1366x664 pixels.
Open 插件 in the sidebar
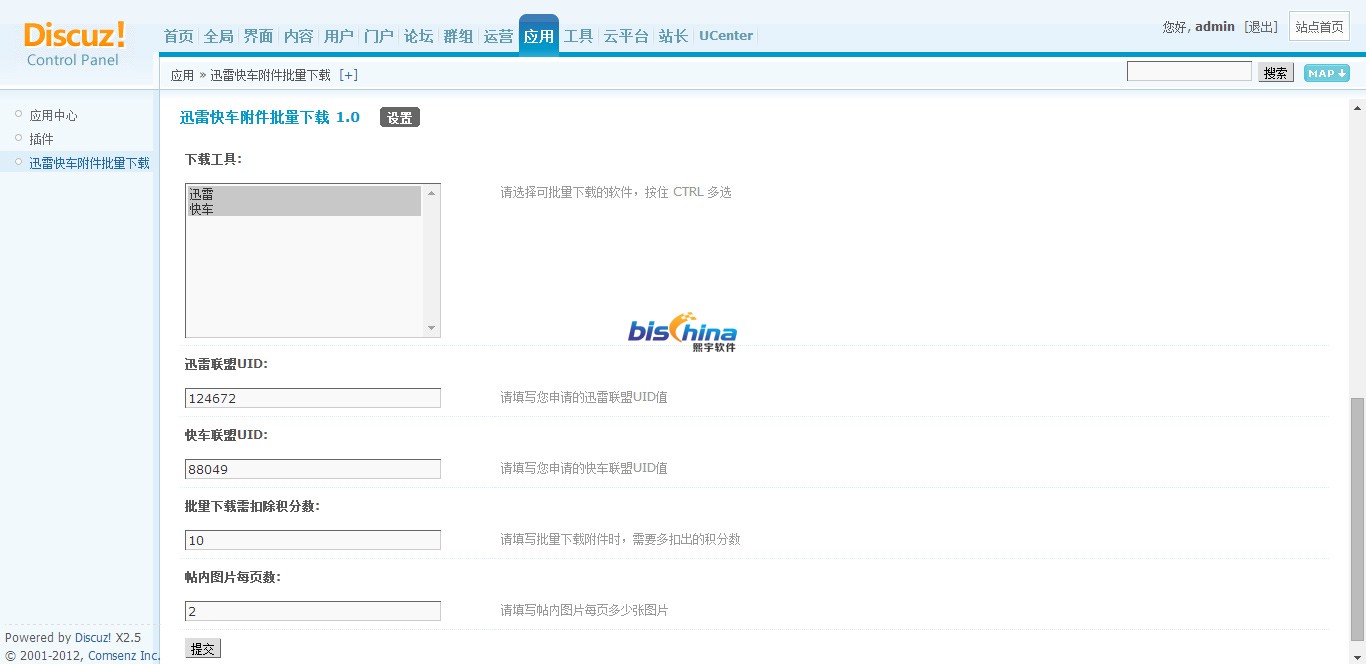(x=41, y=139)
